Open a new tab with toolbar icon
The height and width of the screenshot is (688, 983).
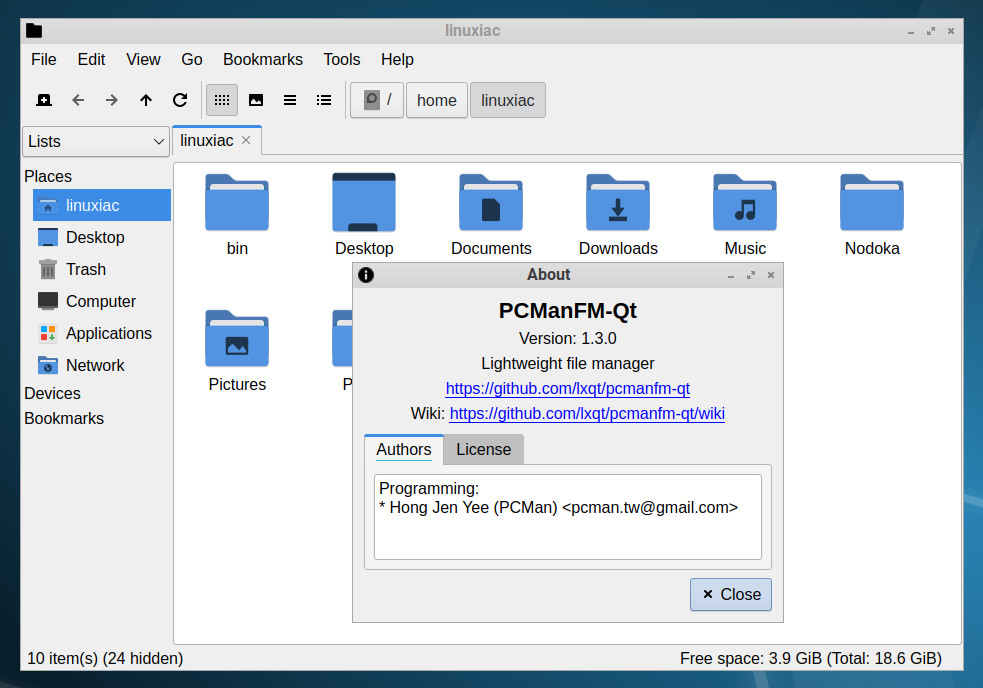point(44,100)
